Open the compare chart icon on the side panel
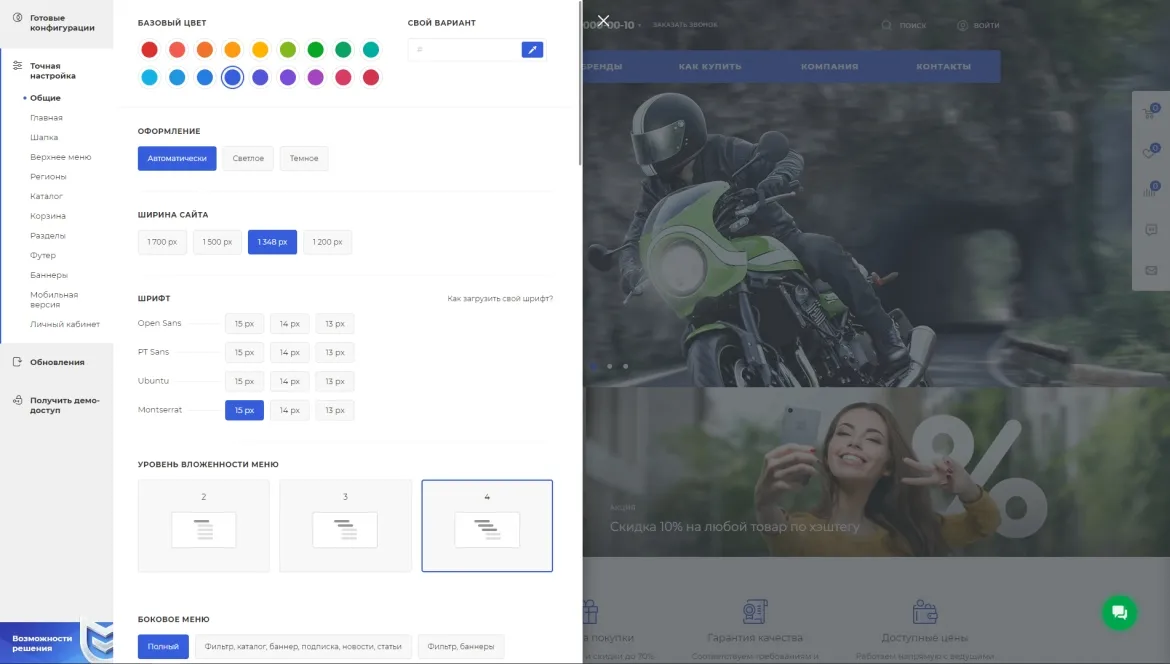Image resolution: width=1170 pixels, height=664 pixels. (1150, 190)
